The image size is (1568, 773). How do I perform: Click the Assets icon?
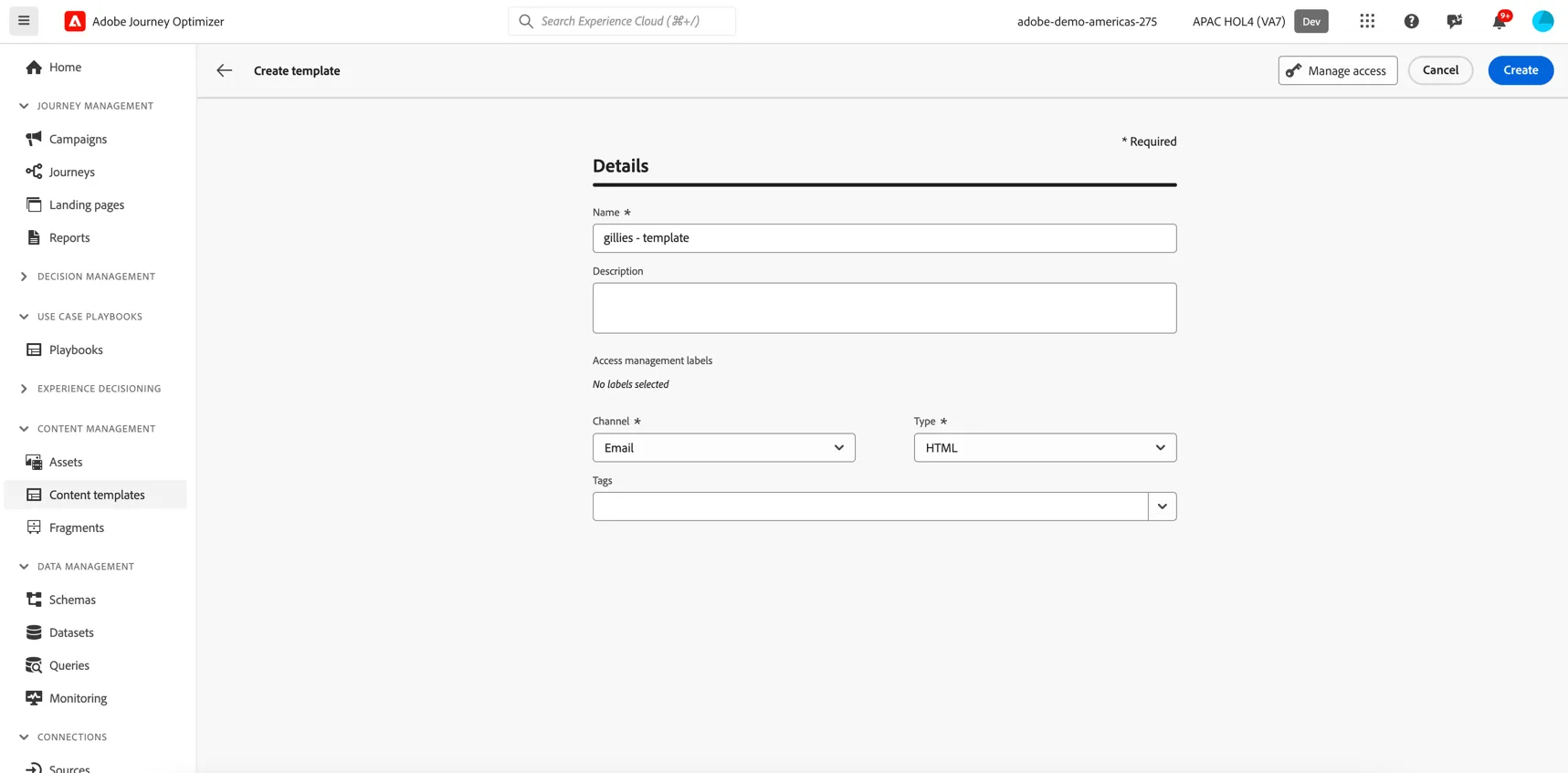tap(34, 462)
